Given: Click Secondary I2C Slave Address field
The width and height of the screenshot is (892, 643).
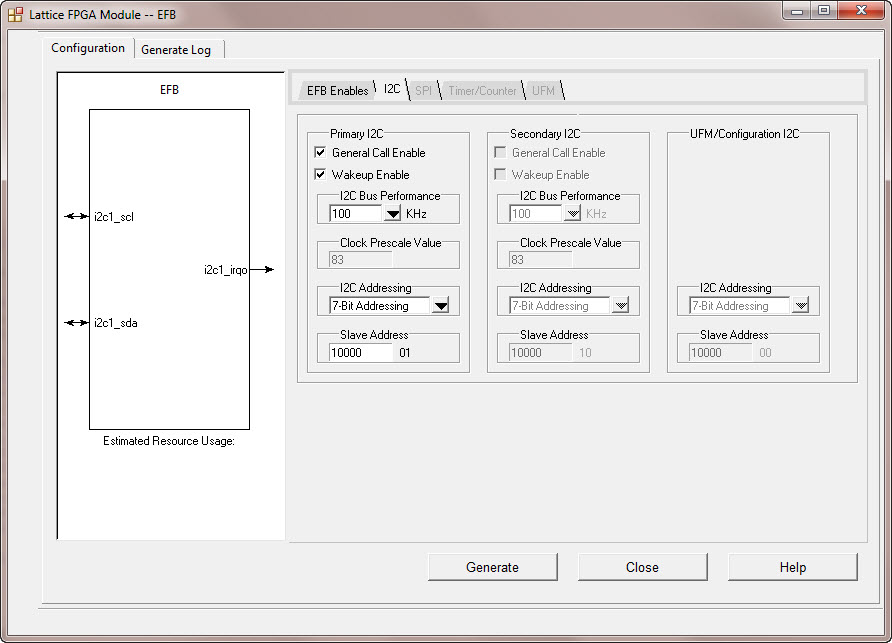Looking at the screenshot, I should pyautogui.click(x=540, y=352).
